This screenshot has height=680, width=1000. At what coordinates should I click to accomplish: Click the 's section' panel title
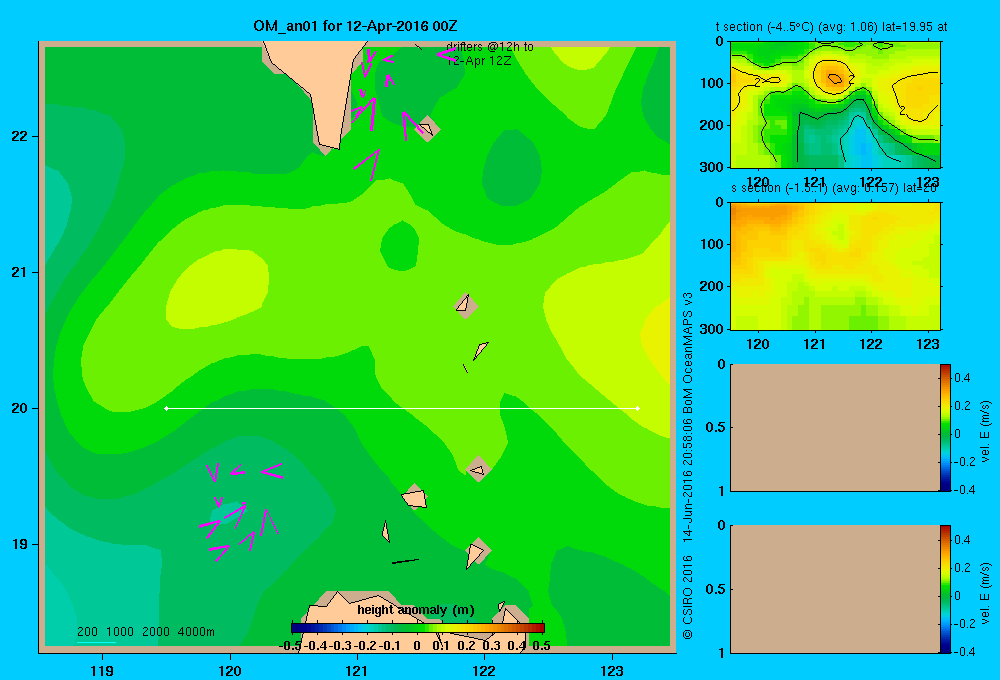point(834,188)
